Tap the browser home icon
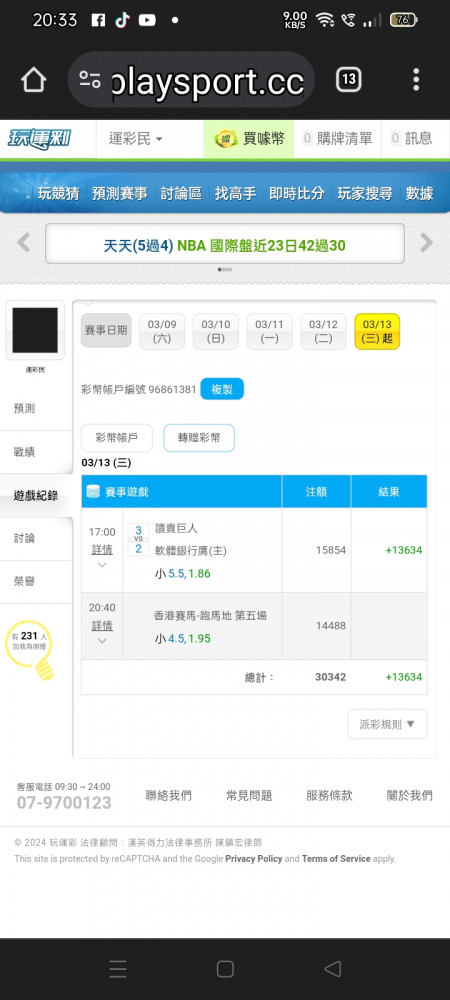 click(x=34, y=80)
